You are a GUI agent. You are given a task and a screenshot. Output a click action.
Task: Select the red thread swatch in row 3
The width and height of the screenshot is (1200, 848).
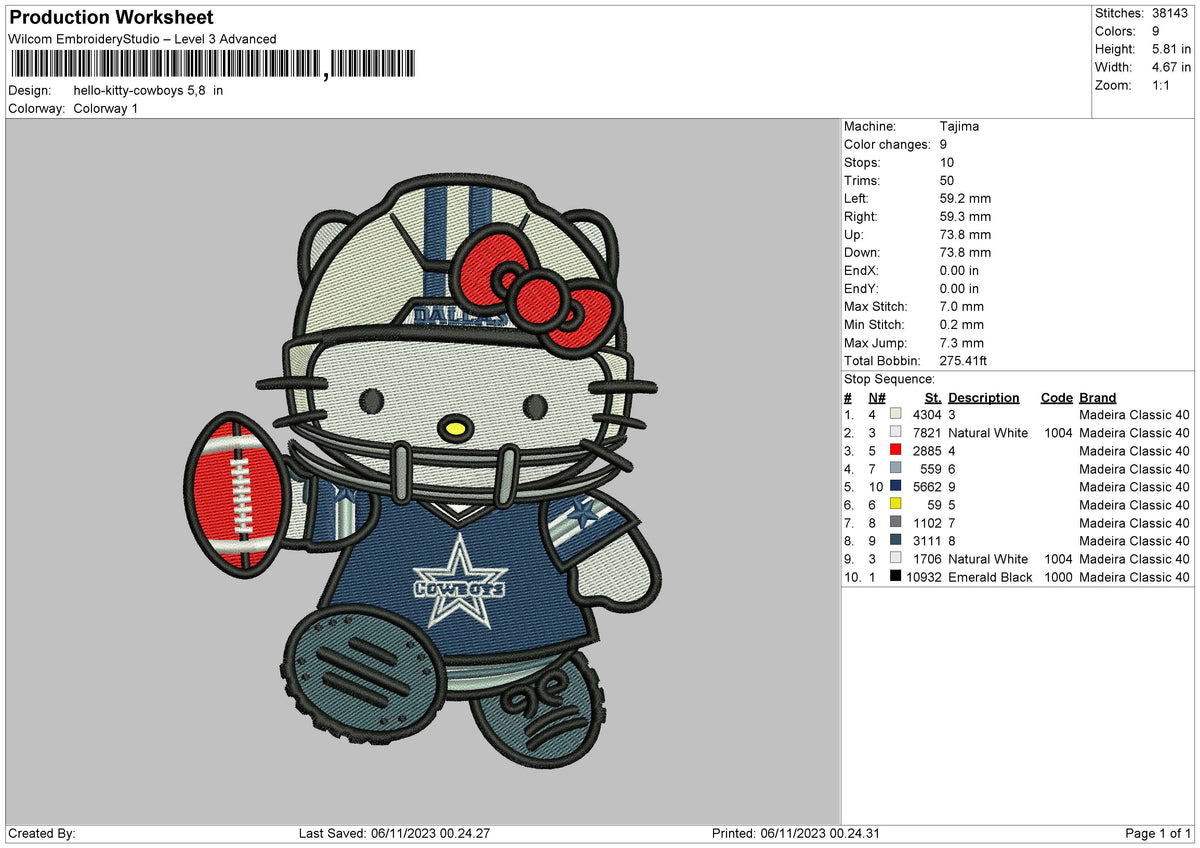click(x=896, y=451)
